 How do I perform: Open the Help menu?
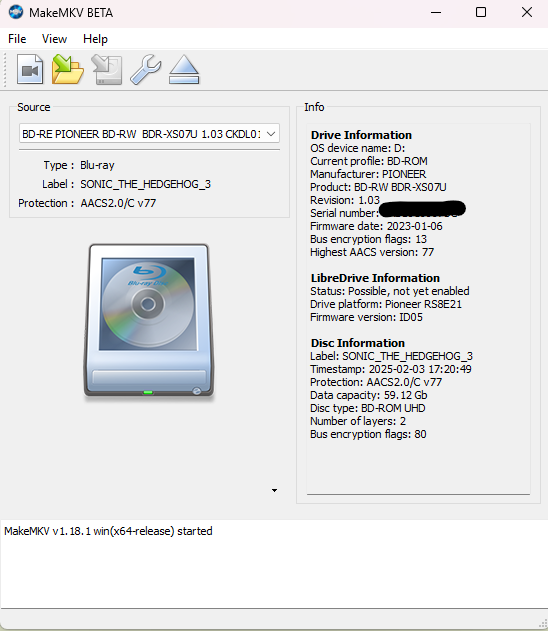pos(95,39)
